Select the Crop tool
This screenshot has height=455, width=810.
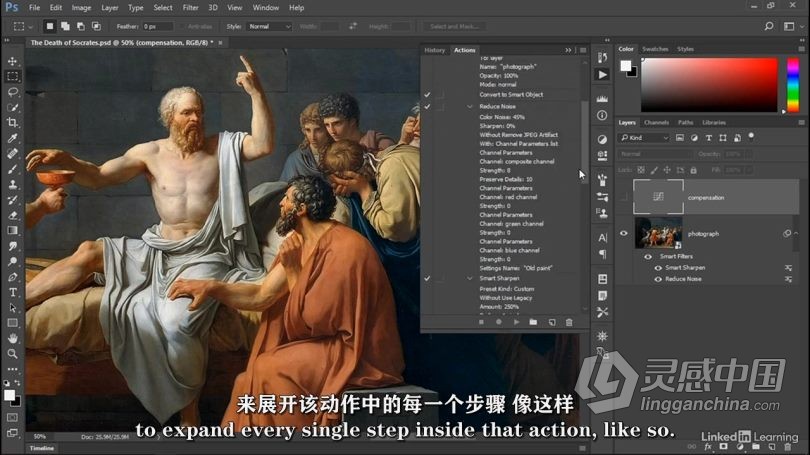12,122
